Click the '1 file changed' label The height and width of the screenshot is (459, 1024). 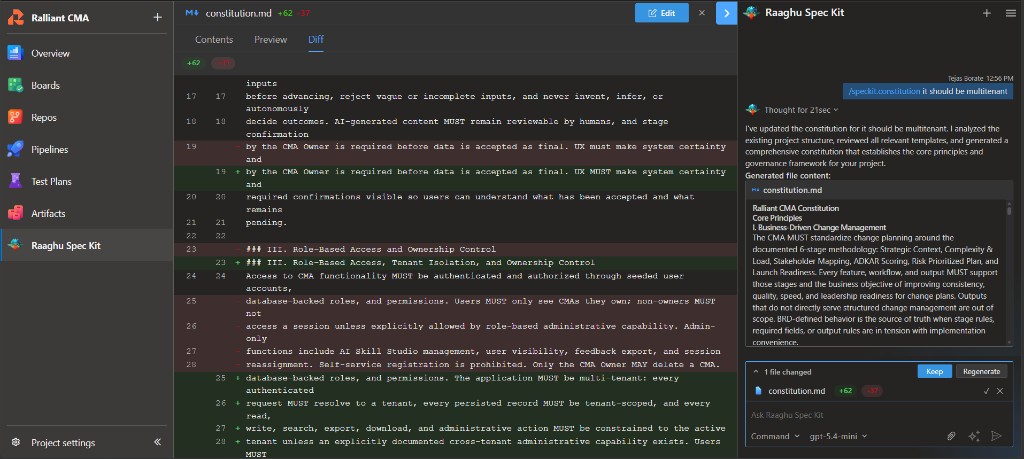coord(788,372)
